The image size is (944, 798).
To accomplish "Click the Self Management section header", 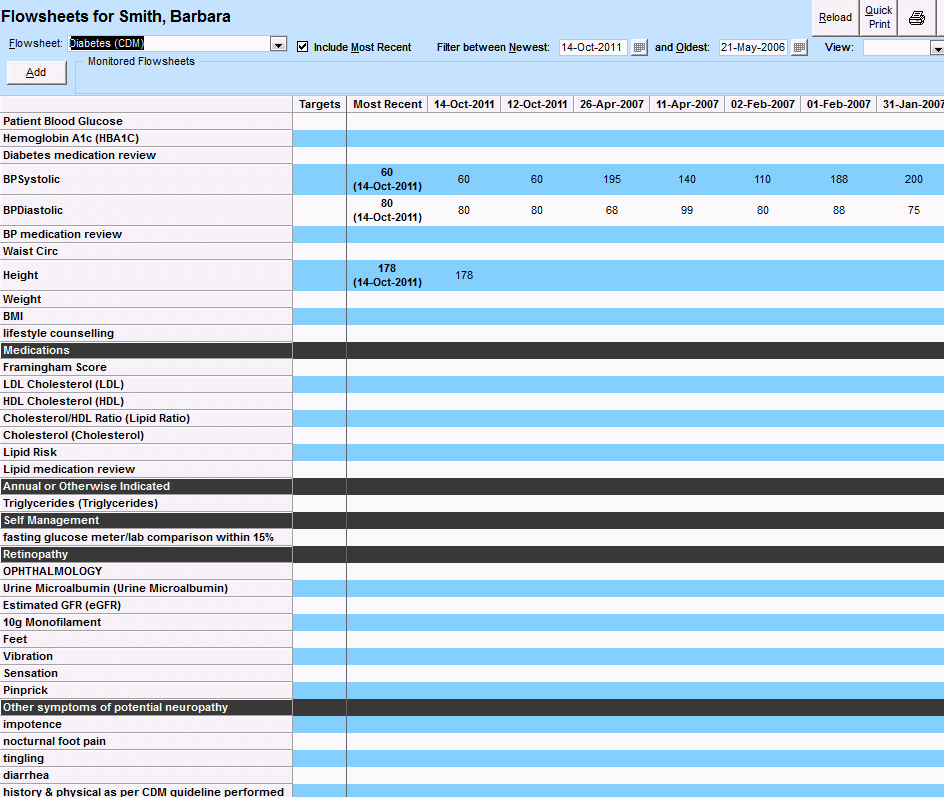I will (146, 520).
